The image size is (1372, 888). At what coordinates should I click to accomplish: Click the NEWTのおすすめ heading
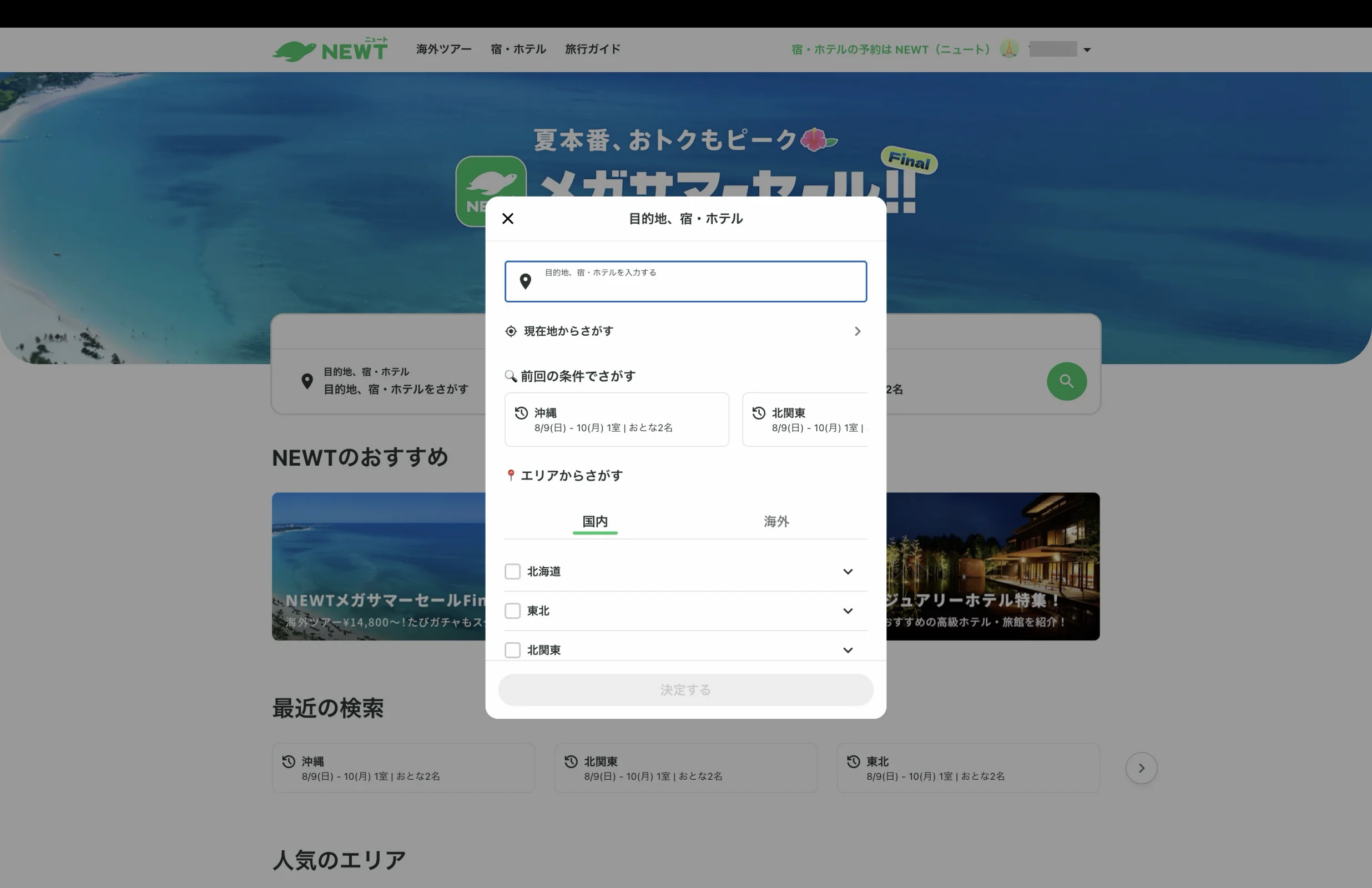click(360, 457)
